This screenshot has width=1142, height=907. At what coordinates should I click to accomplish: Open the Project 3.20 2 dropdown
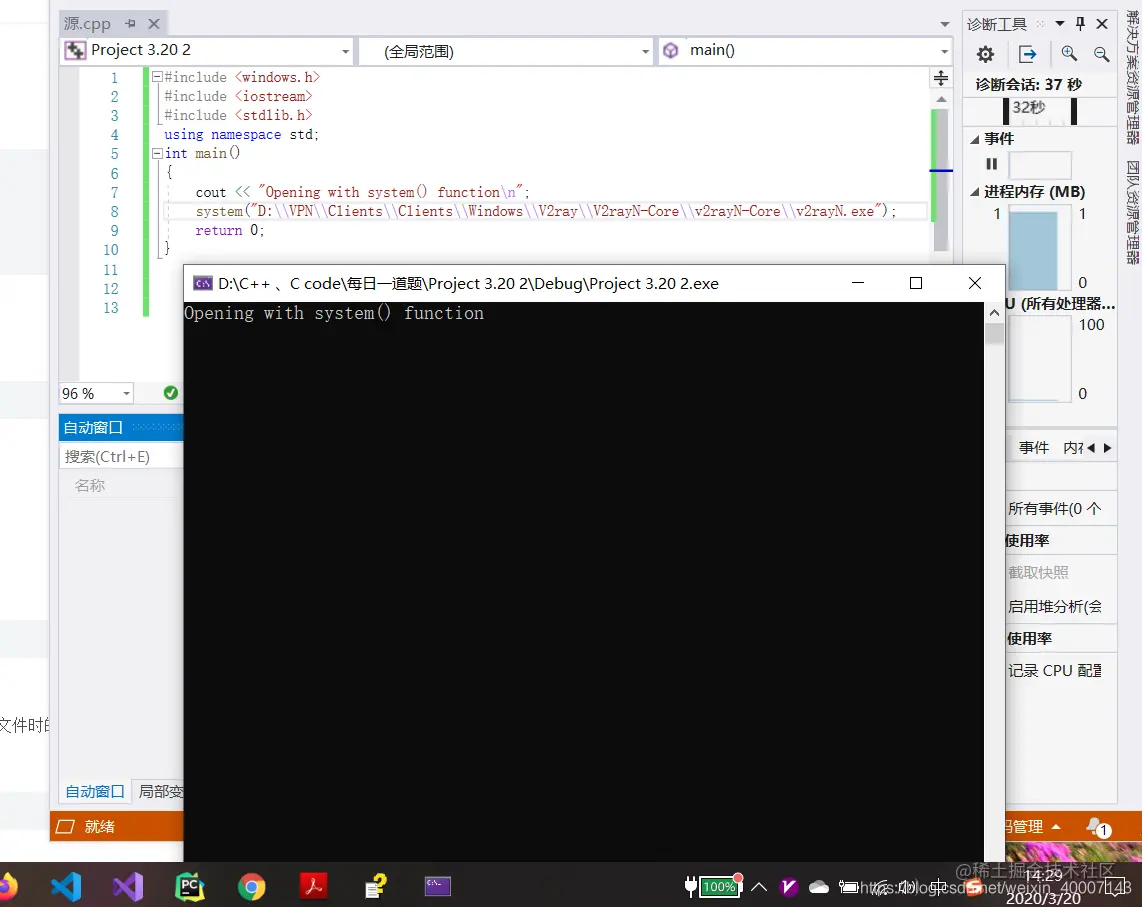coord(345,52)
